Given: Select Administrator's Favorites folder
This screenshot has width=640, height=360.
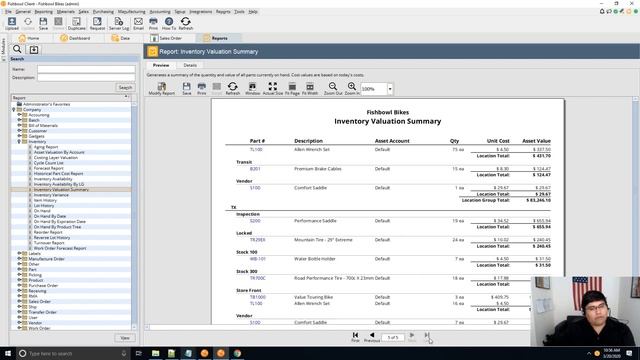Looking at the screenshot, I should point(47,104).
